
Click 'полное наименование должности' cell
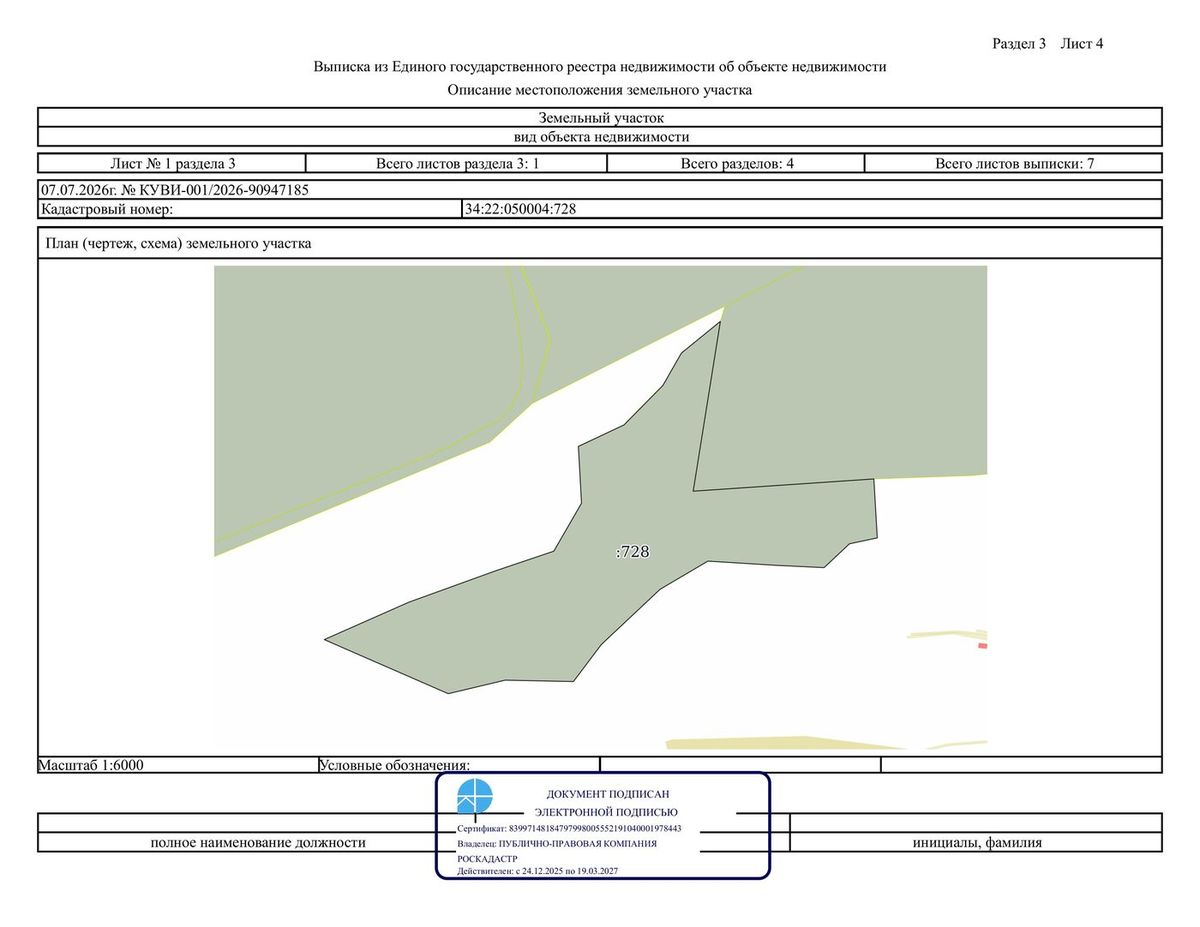258,842
